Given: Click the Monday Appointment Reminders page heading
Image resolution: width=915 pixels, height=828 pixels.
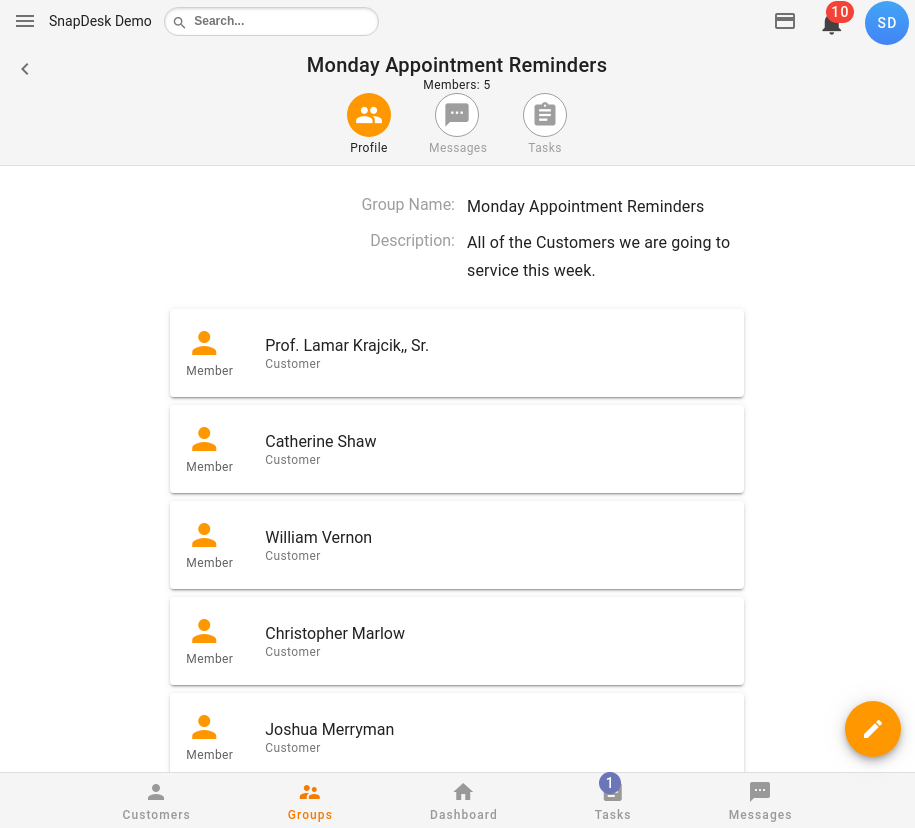Looking at the screenshot, I should [x=457, y=65].
